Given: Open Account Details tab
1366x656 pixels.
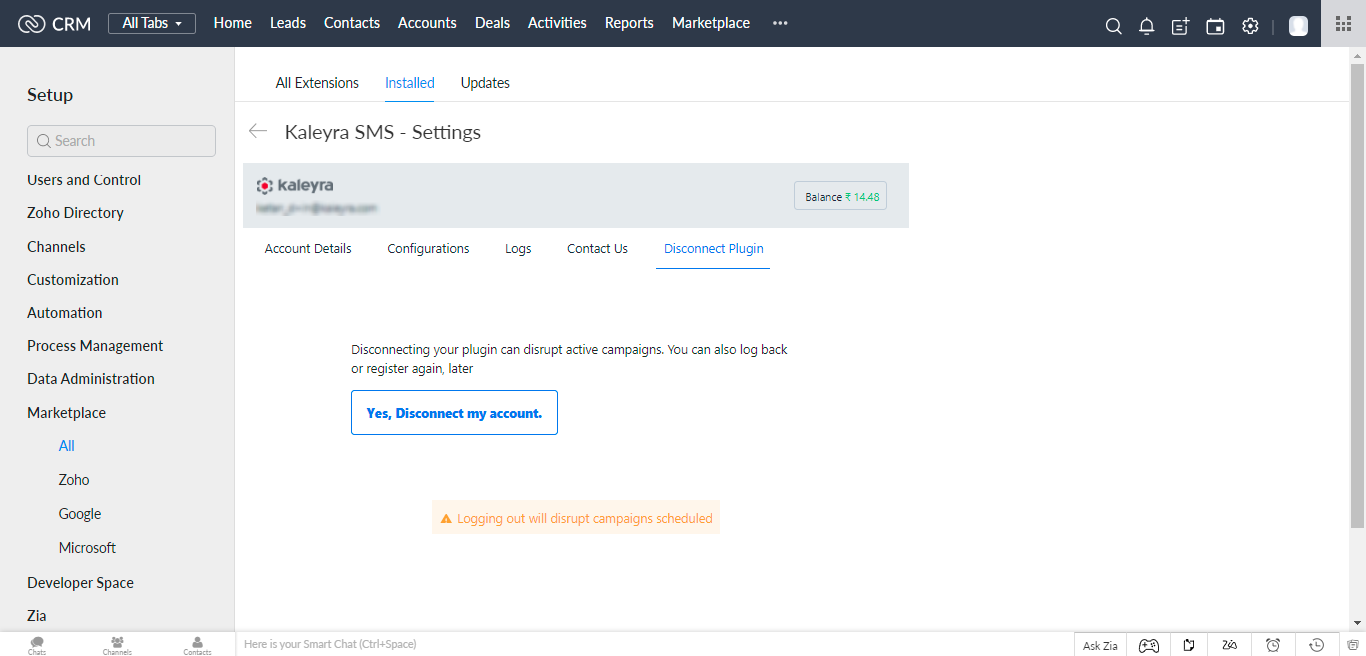Looking at the screenshot, I should point(308,249).
